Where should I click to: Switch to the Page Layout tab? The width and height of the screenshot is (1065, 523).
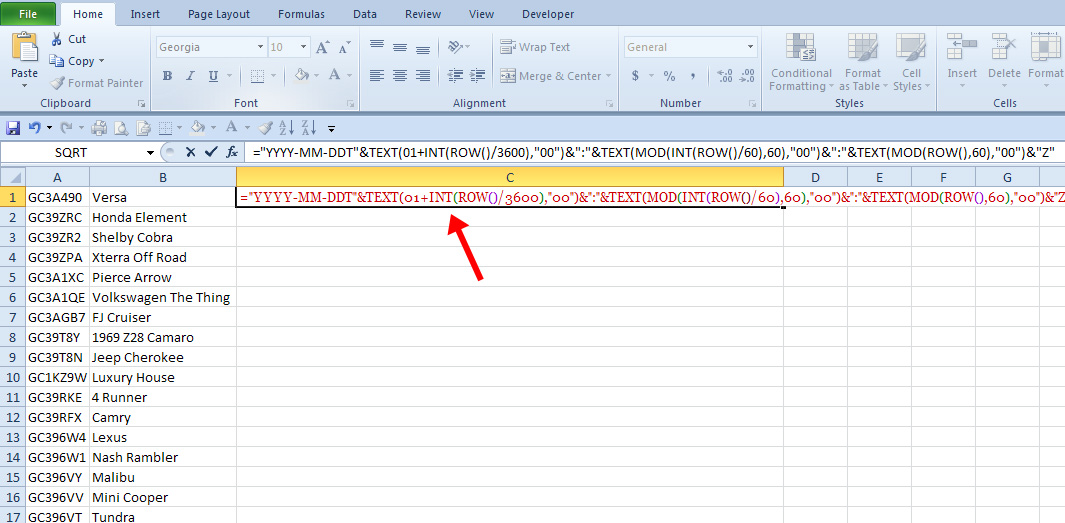point(219,14)
